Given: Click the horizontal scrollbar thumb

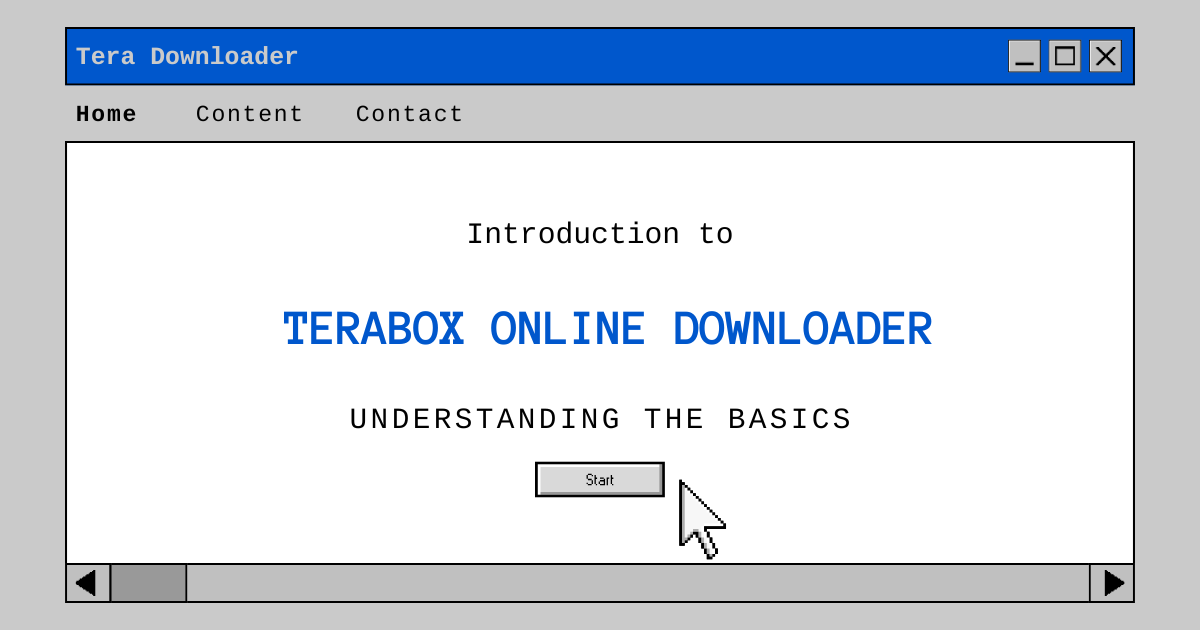Looking at the screenshot, I should (x=148, y=583).
